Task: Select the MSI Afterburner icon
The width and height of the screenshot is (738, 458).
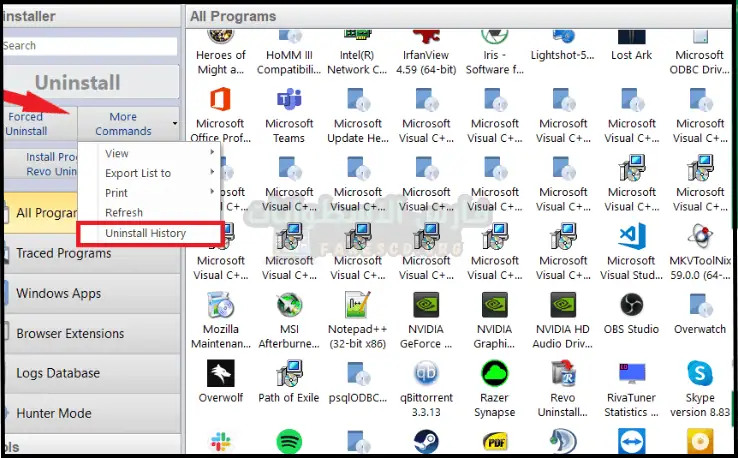Action: [x=289, y=305]
